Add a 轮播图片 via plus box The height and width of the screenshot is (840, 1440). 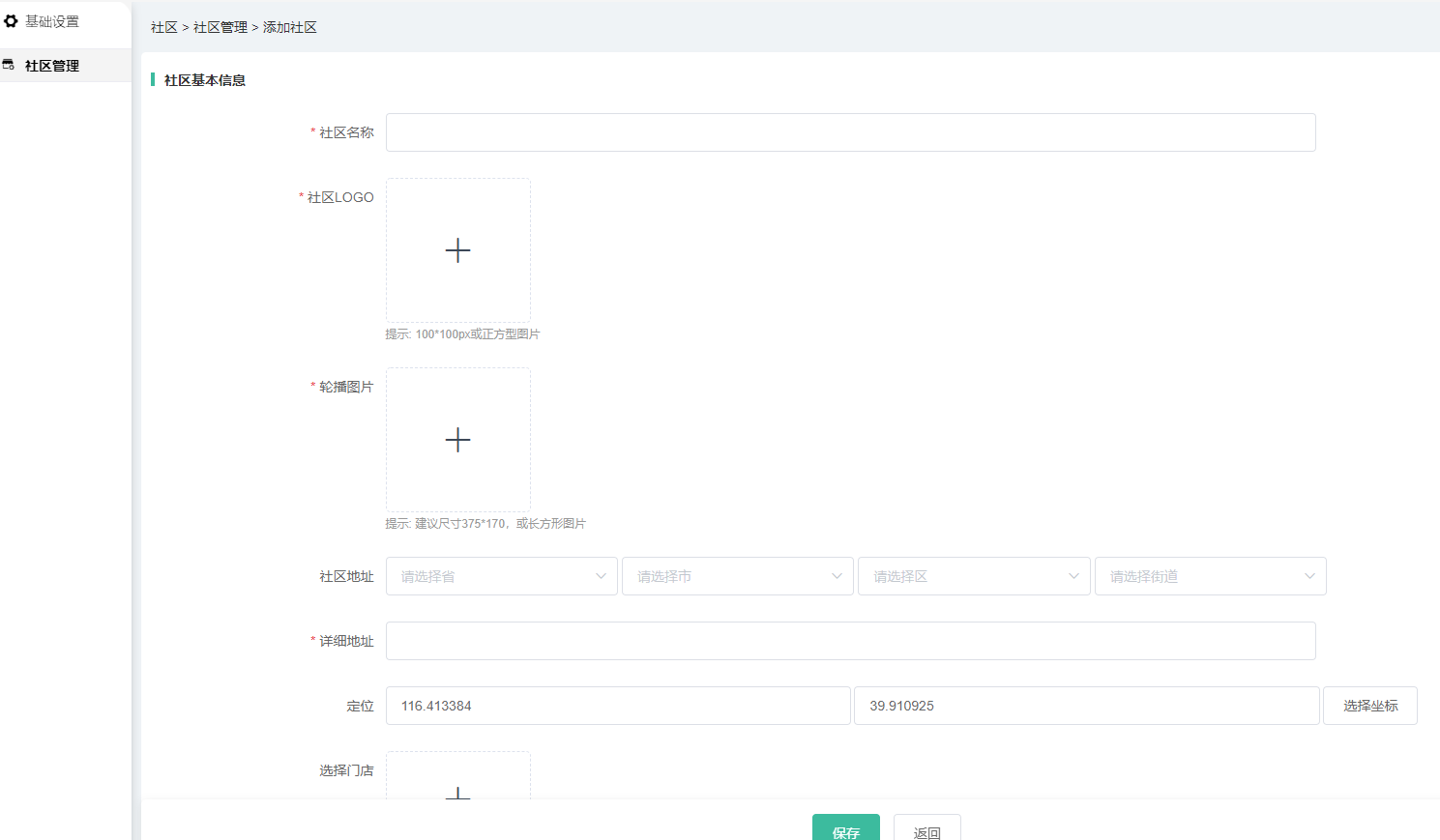(458, 440)
